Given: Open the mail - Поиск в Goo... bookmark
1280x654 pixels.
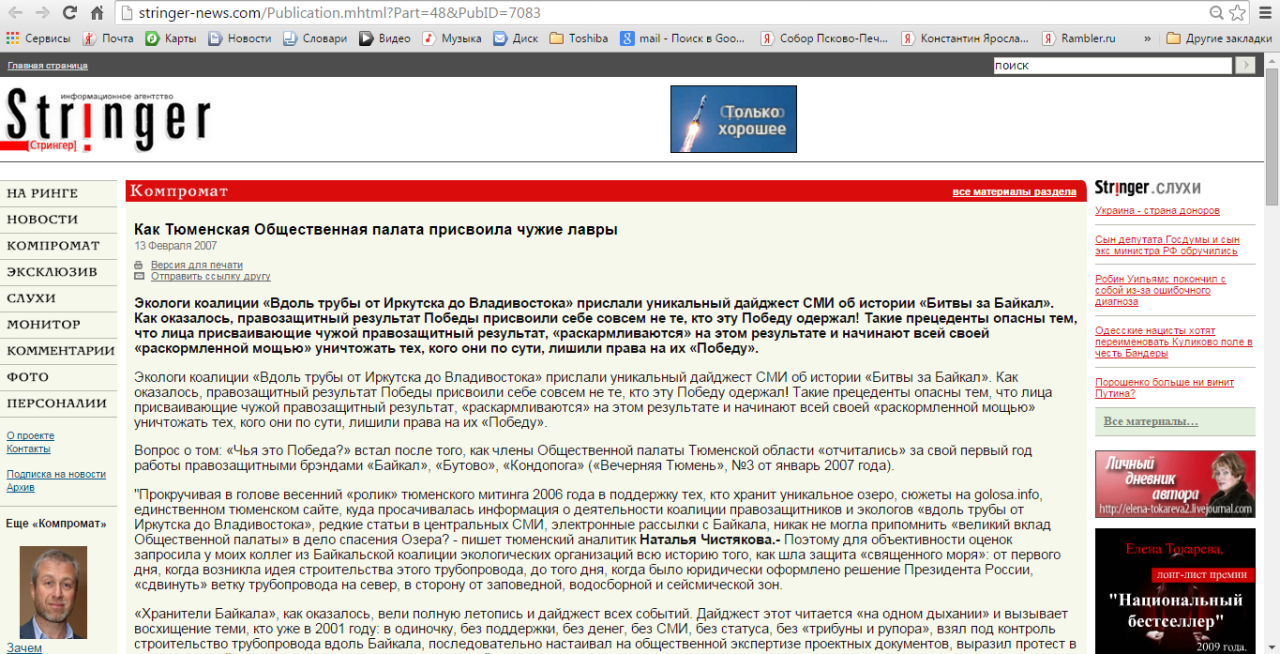Looking at the screenshot, I should pos(683,38).
